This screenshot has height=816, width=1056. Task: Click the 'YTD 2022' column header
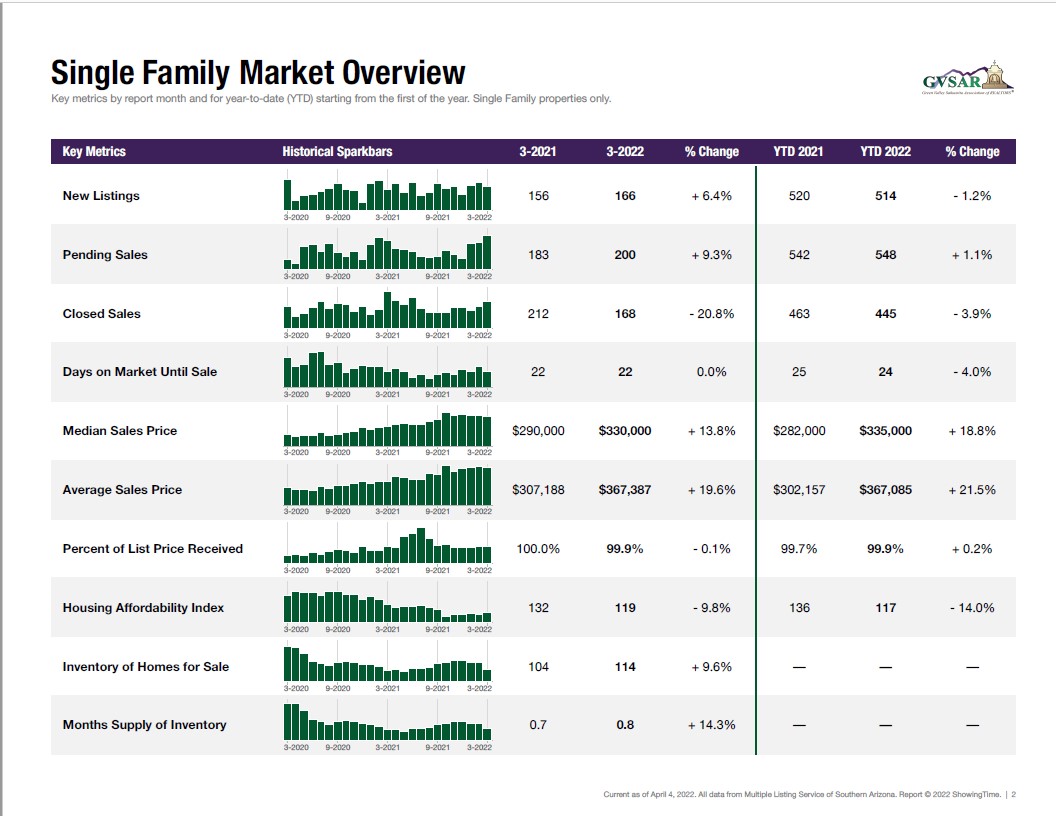coord(885,151)
